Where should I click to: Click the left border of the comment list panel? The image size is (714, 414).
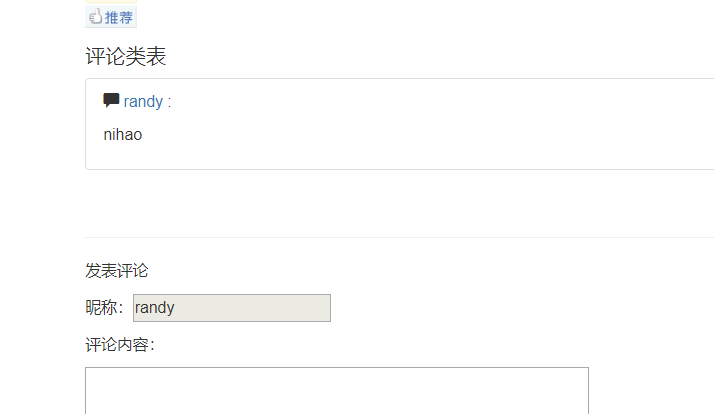coord(86,125)
